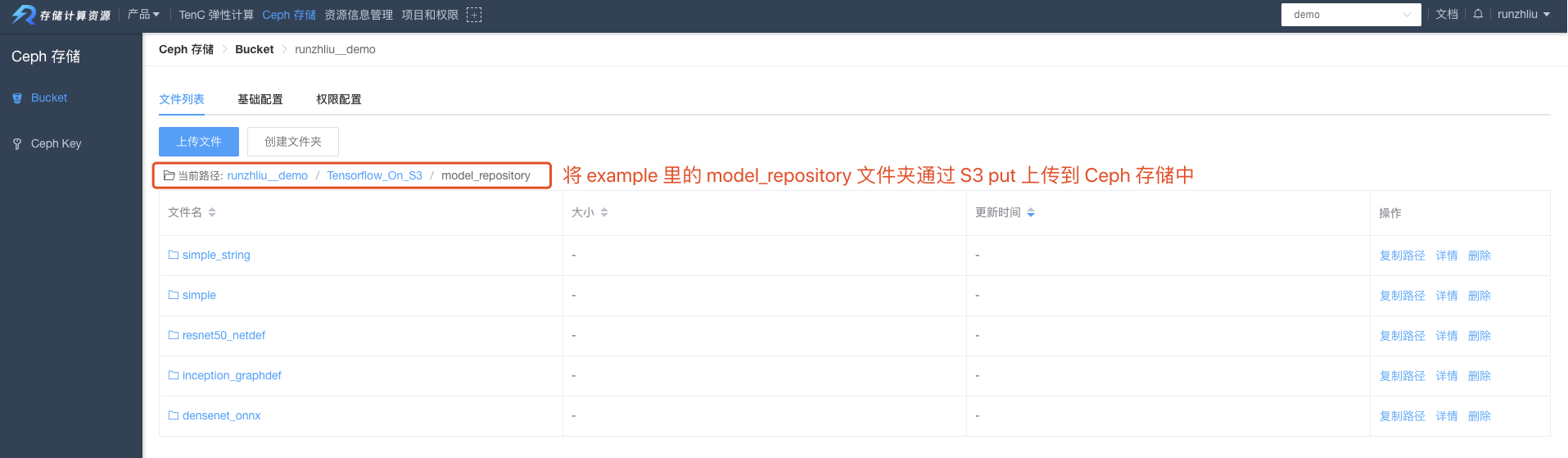Expand the runzhliu user account menu
This screenshot has height=458, width=1568.
(x=1524, y=15)
